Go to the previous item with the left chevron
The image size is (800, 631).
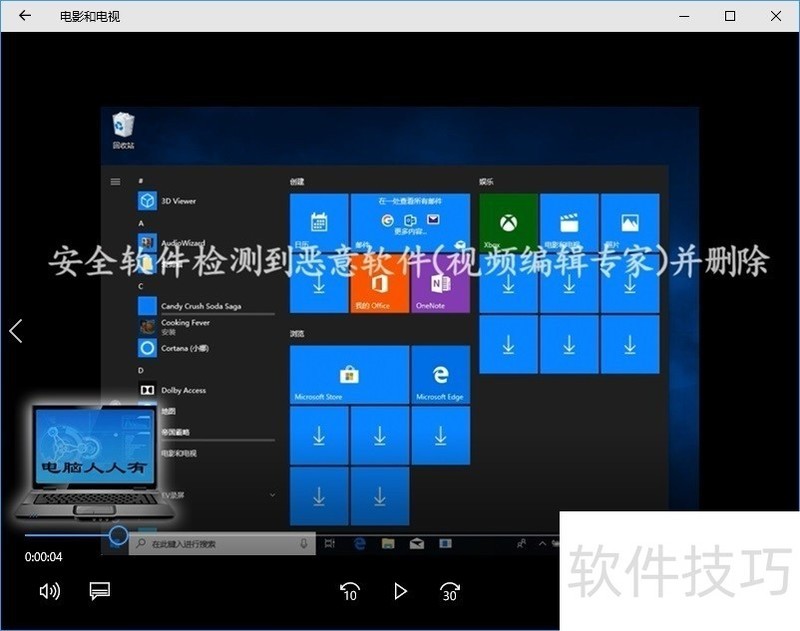coord(16,331)
